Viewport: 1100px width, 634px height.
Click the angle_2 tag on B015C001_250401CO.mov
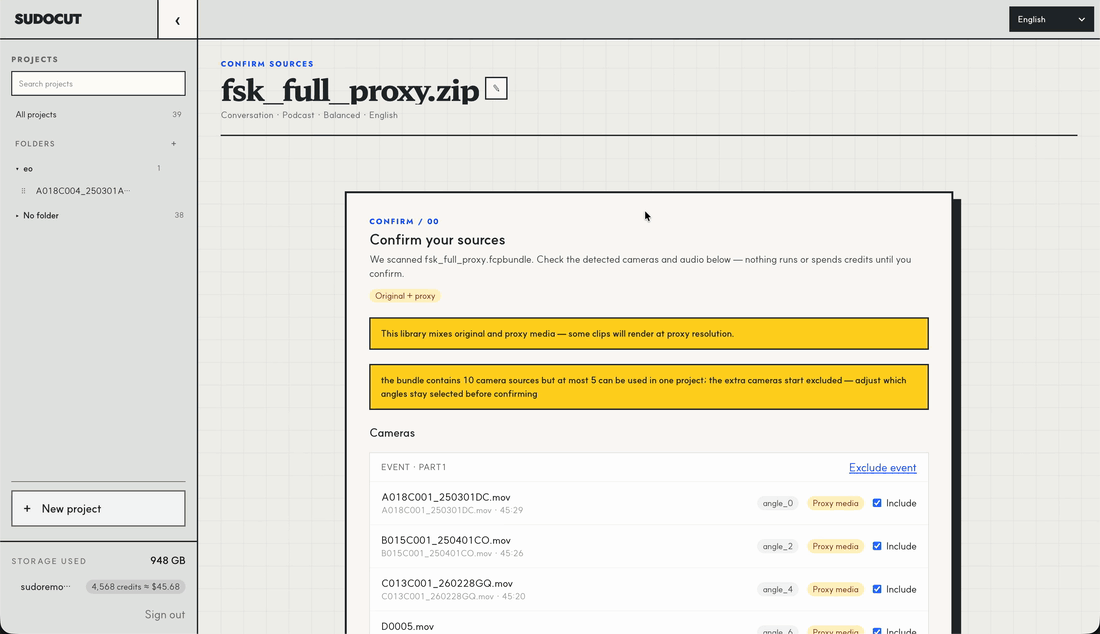(x=777, y=546)
